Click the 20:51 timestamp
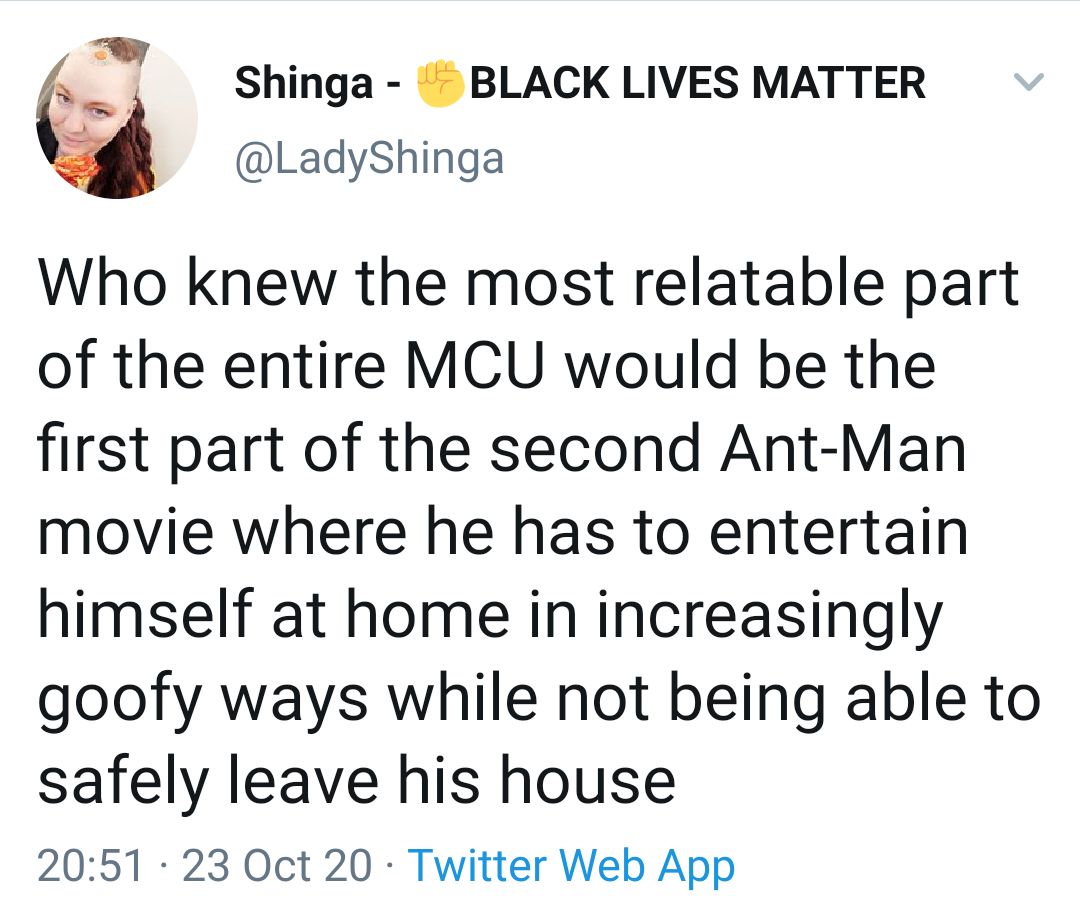1080x908 pixels. coord(90,865)
